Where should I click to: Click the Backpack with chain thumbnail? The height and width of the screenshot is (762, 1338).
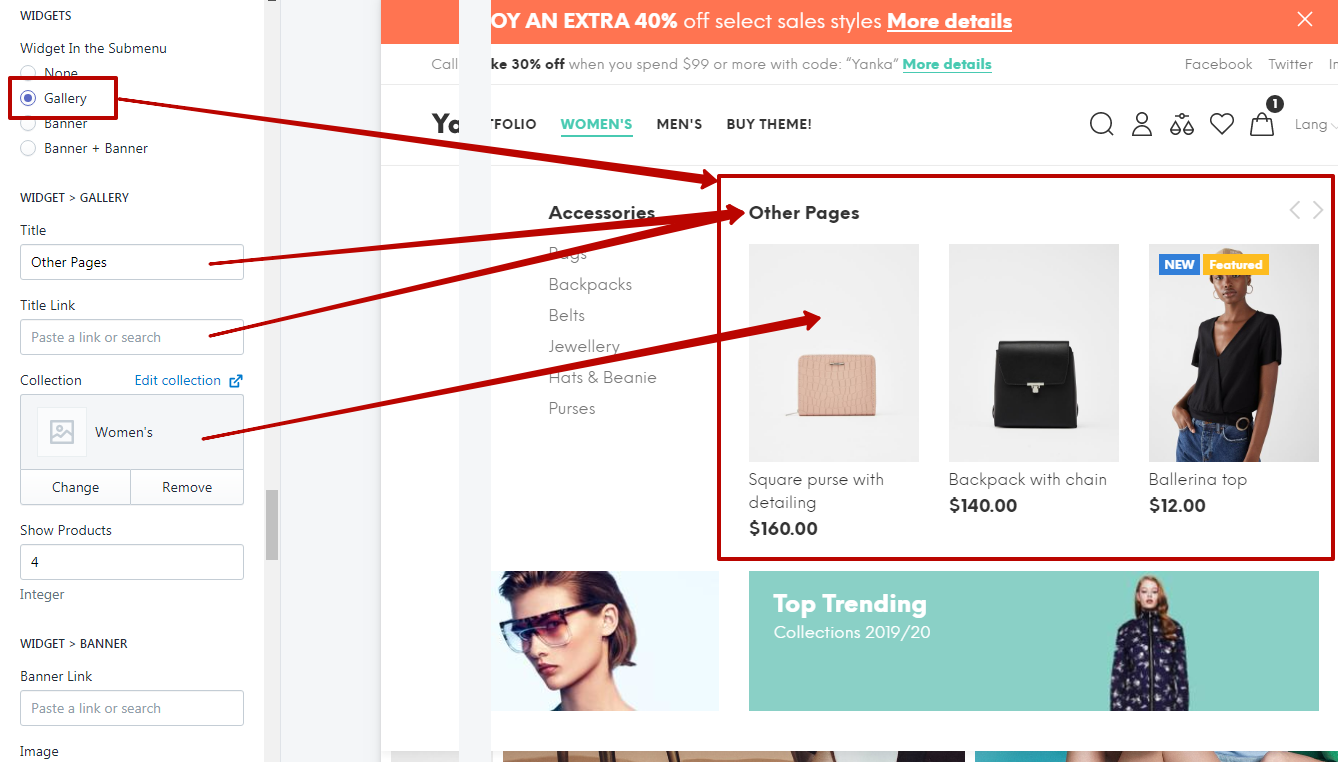(x=1033, y=352)
